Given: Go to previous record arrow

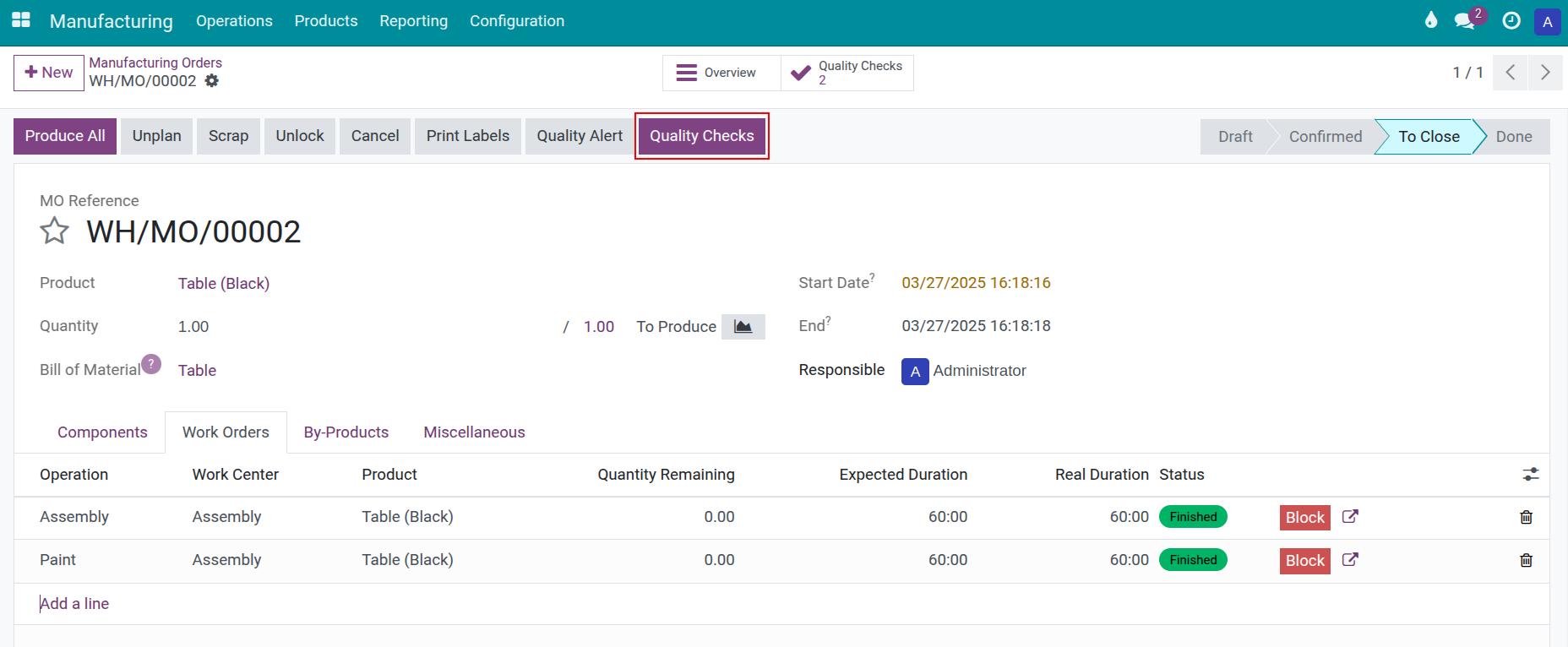Looking at the screenshot, I should (x=1511, y=73).
